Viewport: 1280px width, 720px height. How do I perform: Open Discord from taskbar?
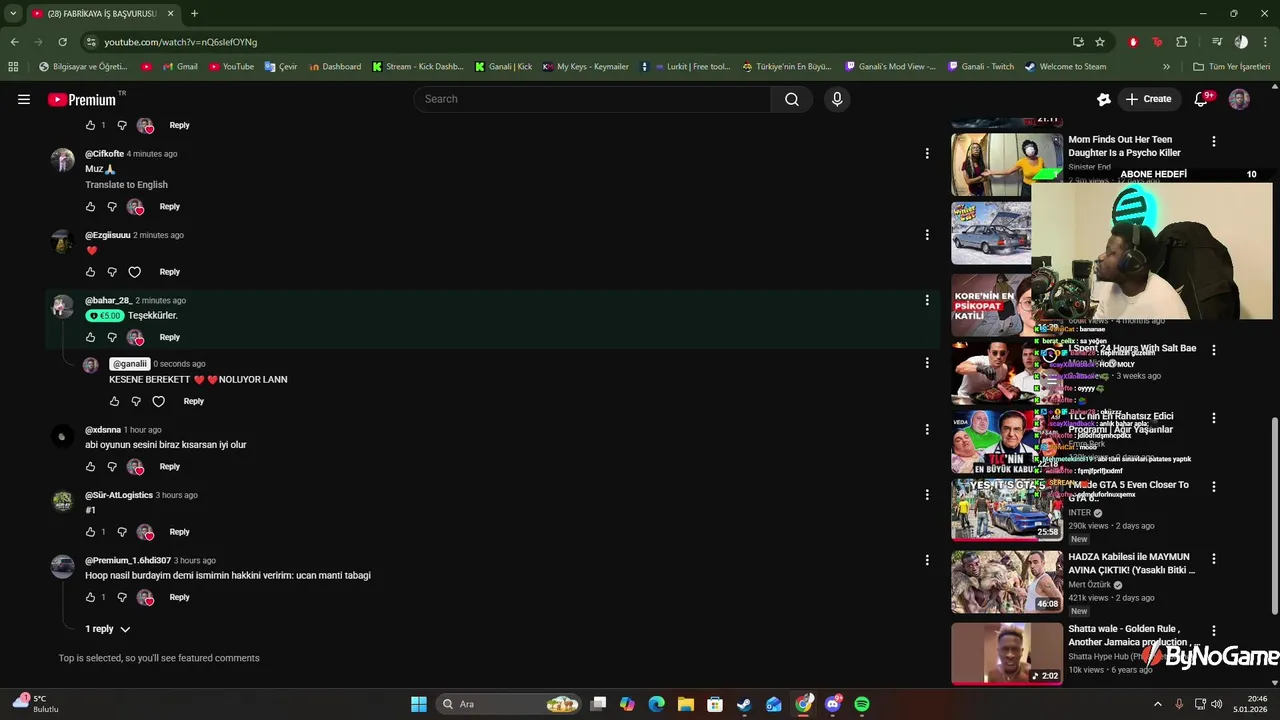833,704
